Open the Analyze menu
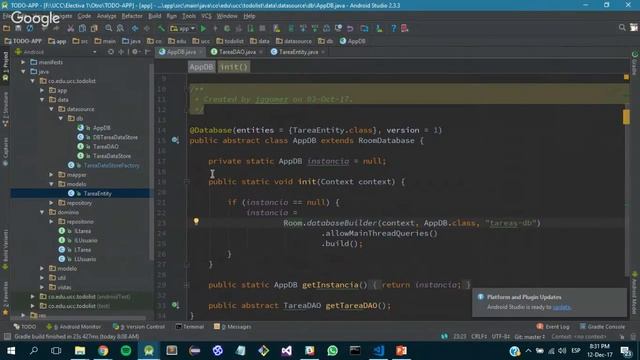Image resolution: width=640 pixels, height=360 pixels. click(107, 16)
